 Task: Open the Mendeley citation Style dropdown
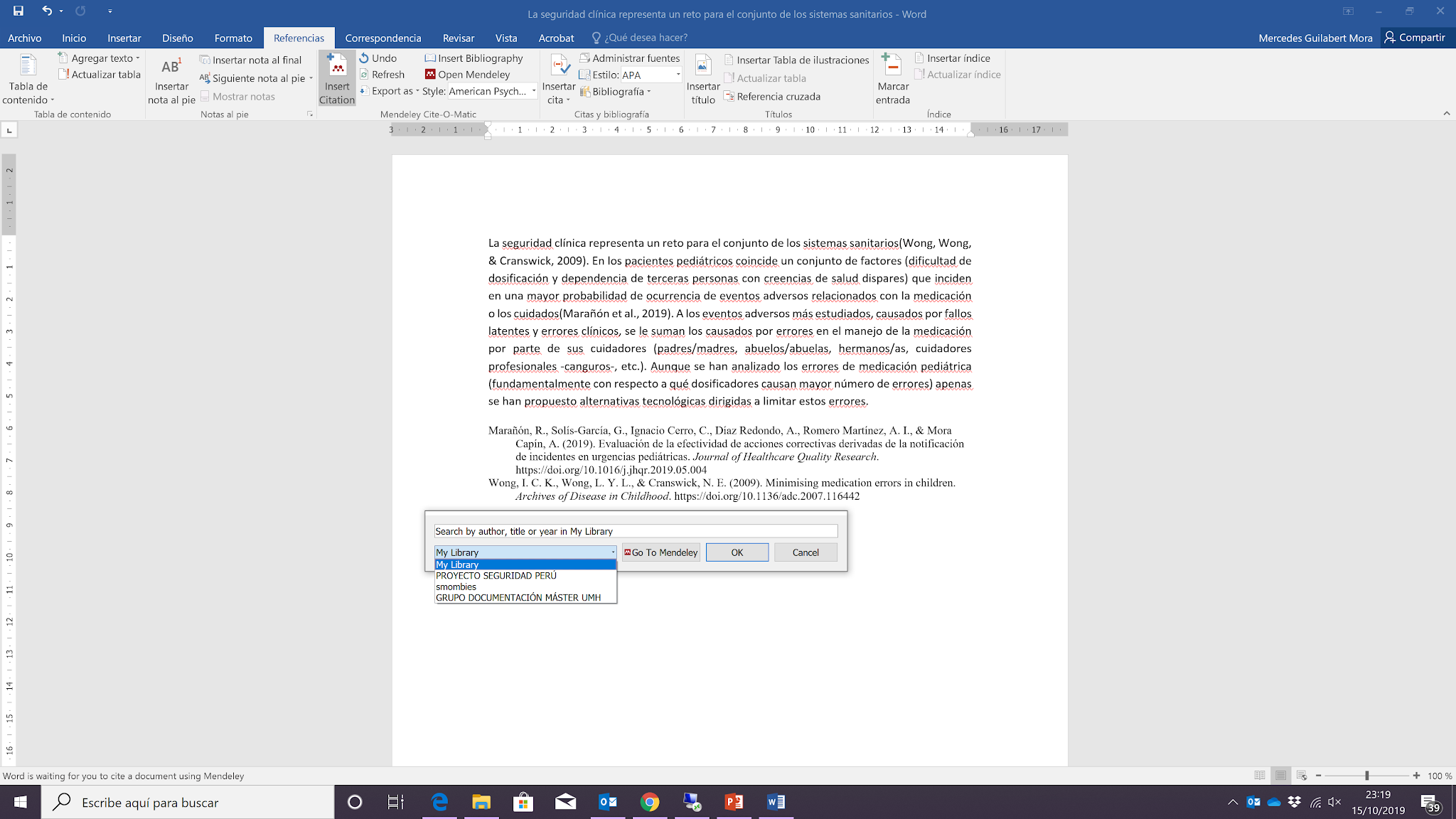click(x=533, y=91)
